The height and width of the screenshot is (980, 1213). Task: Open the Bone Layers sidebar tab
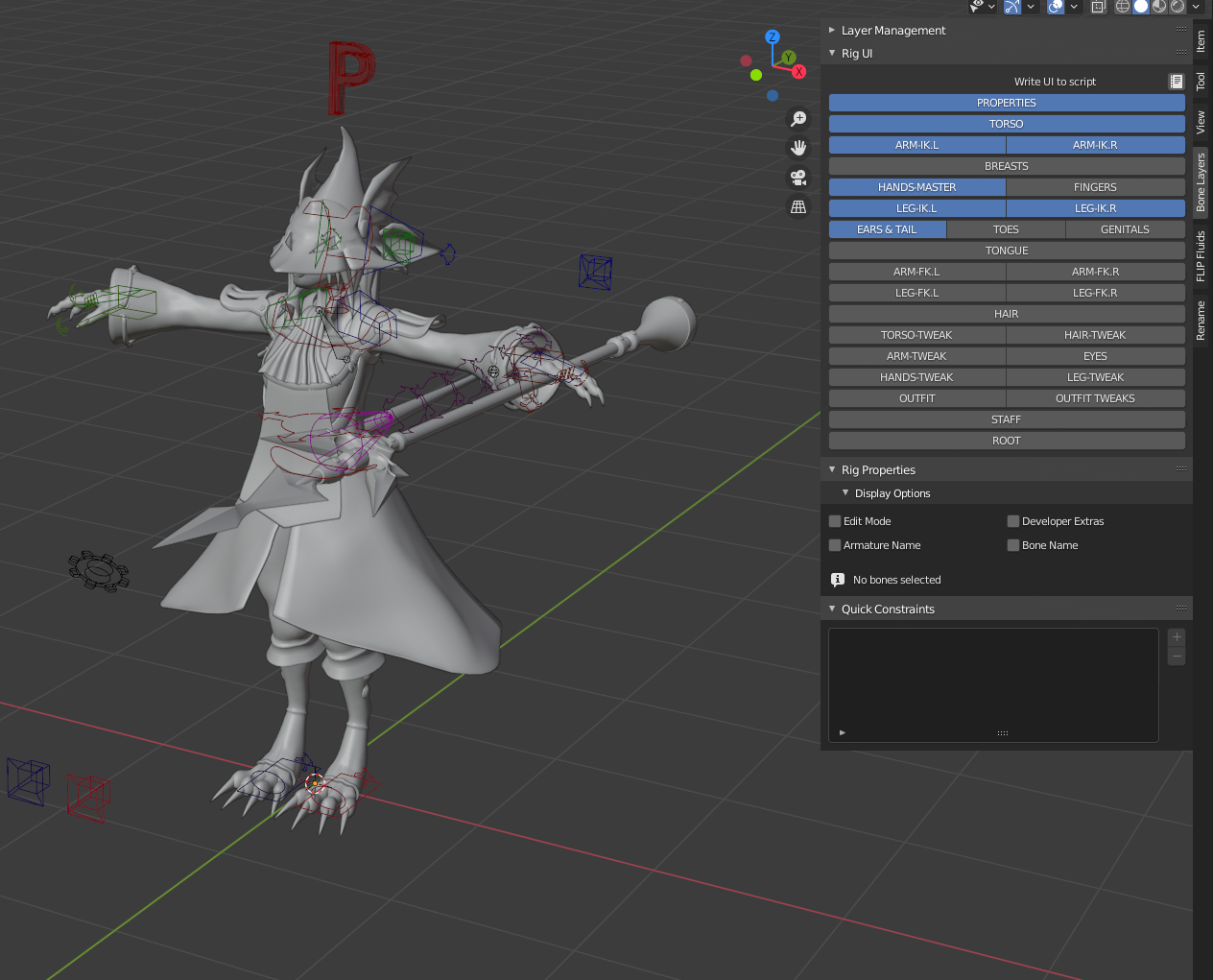pos(1201,182)
